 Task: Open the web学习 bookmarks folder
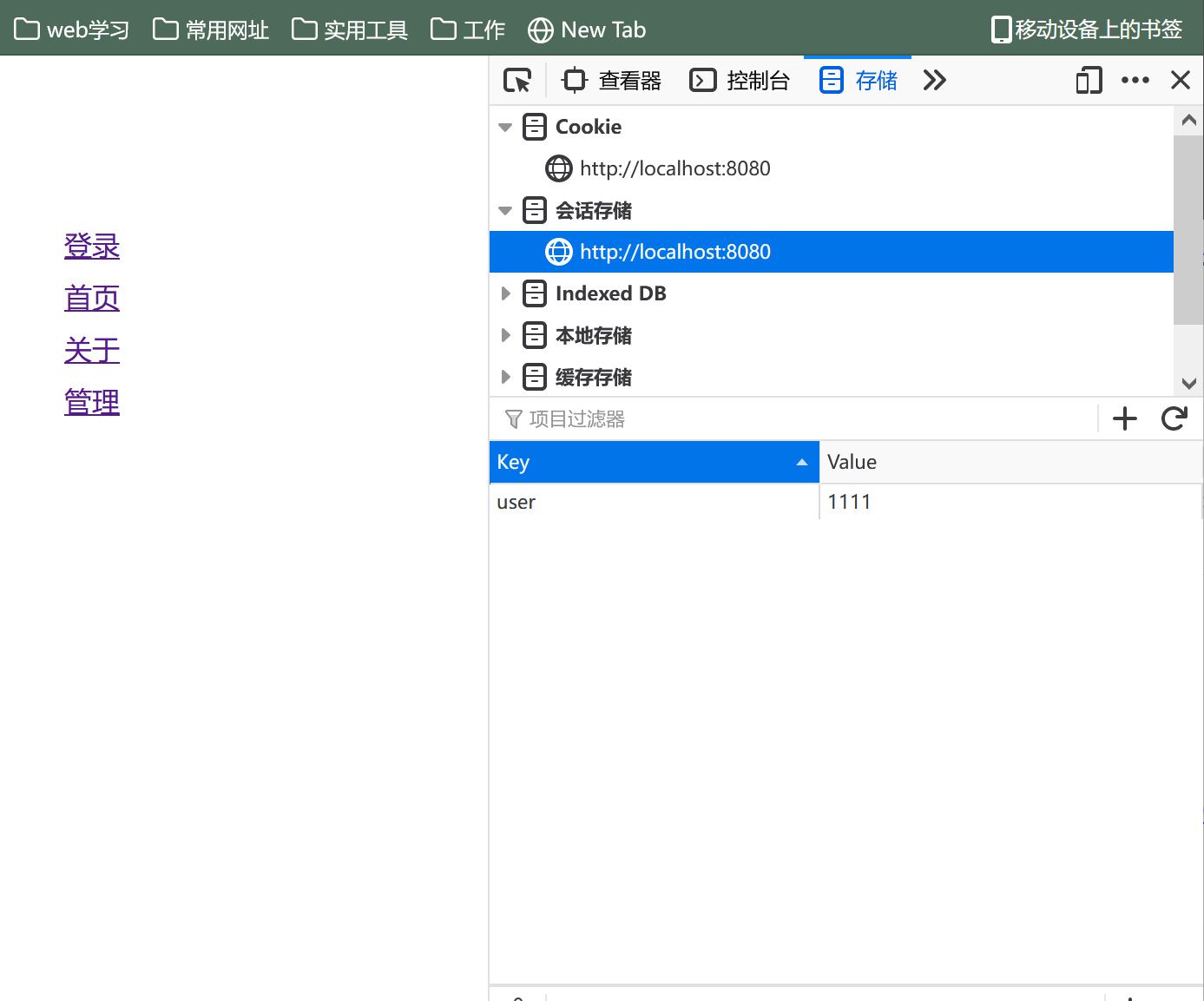click(x=72, y=30)
